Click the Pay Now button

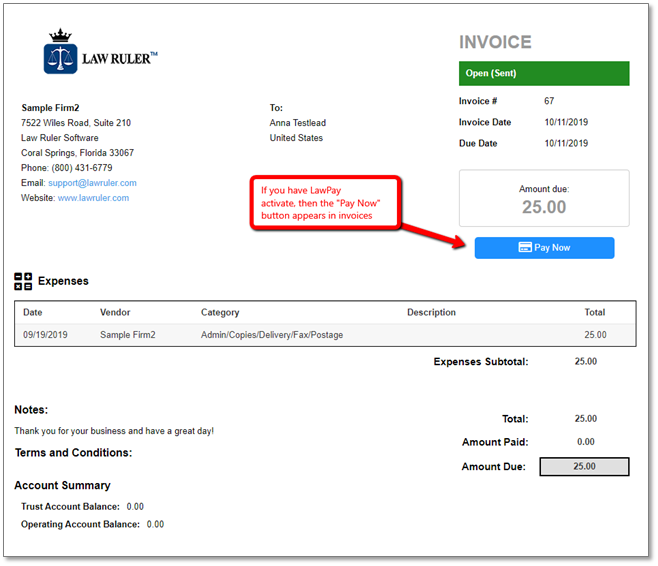(x=544, y=248)
